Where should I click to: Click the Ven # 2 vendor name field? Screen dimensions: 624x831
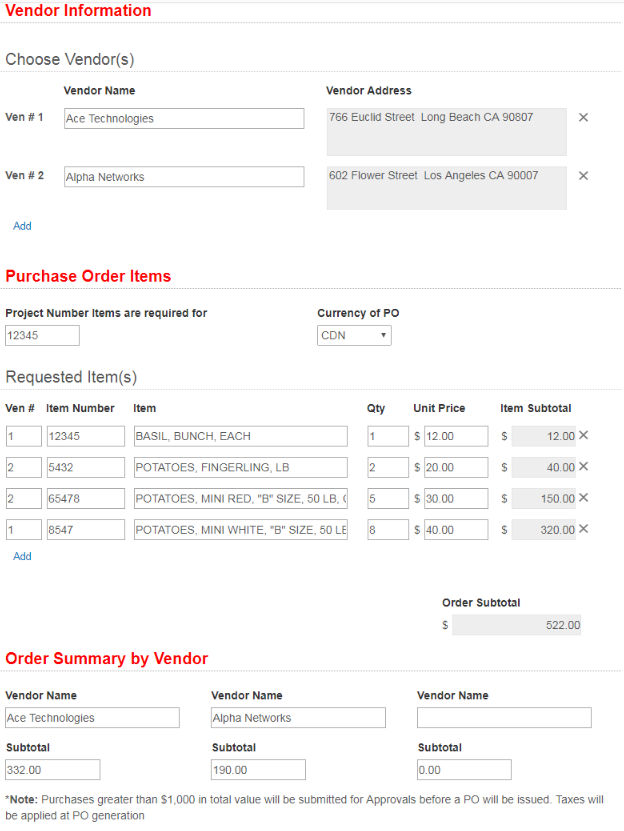(184, 177)
